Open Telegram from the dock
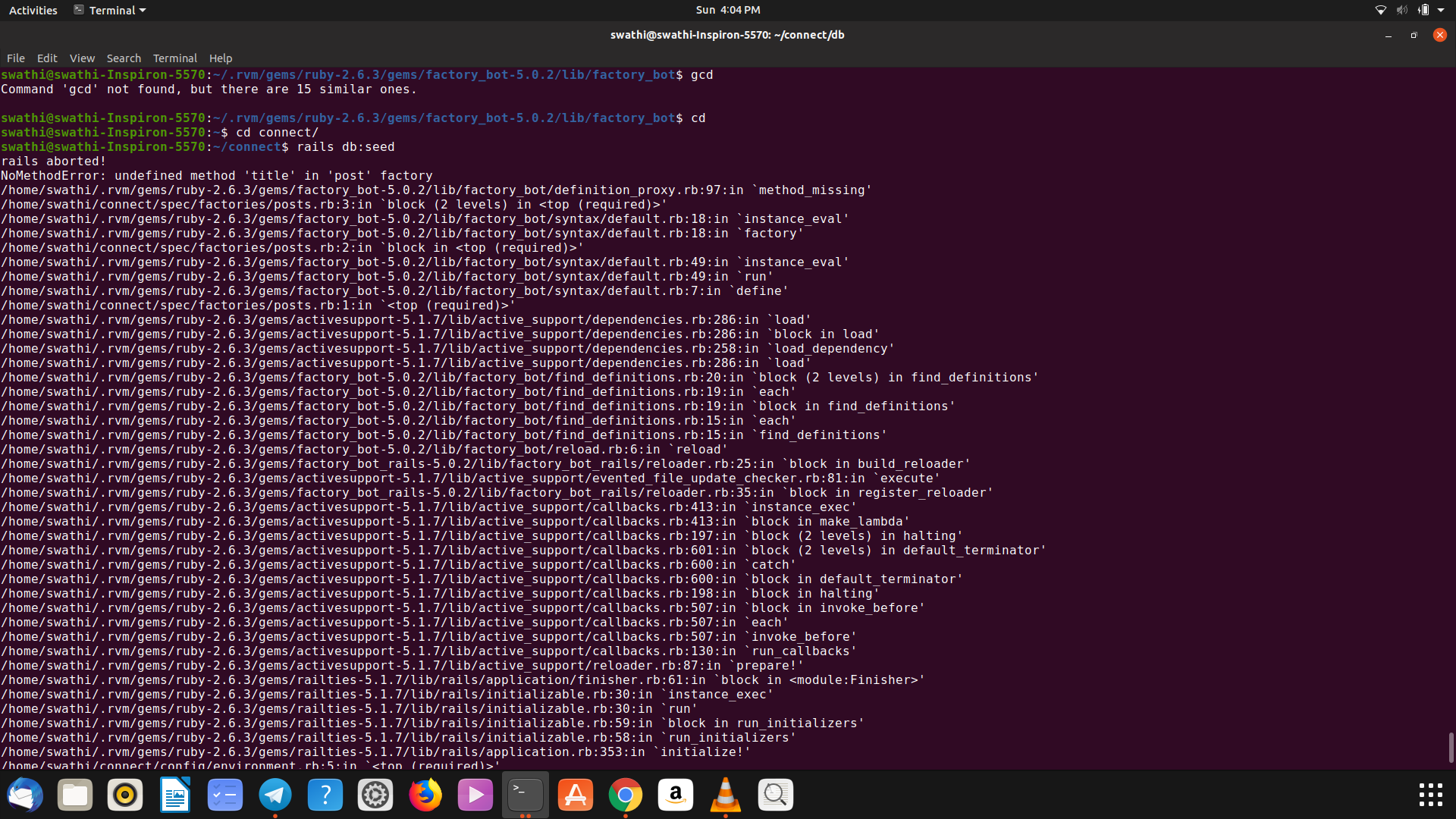The width and height of the screenshot is (1456, 819). (x=275, y=795)
